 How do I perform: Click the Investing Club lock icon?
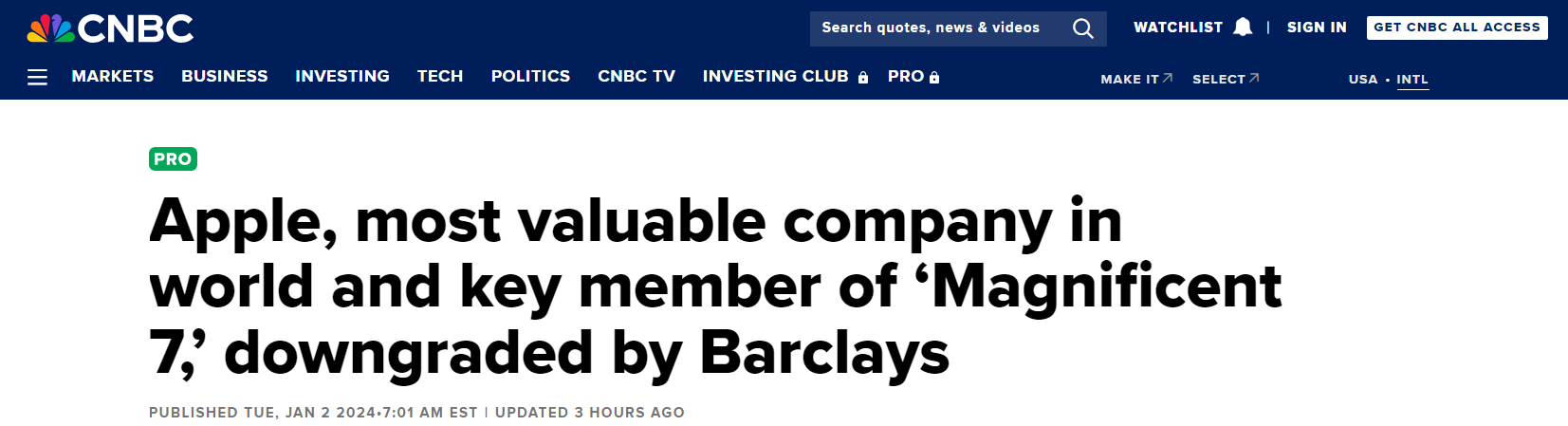click(863, 78)
